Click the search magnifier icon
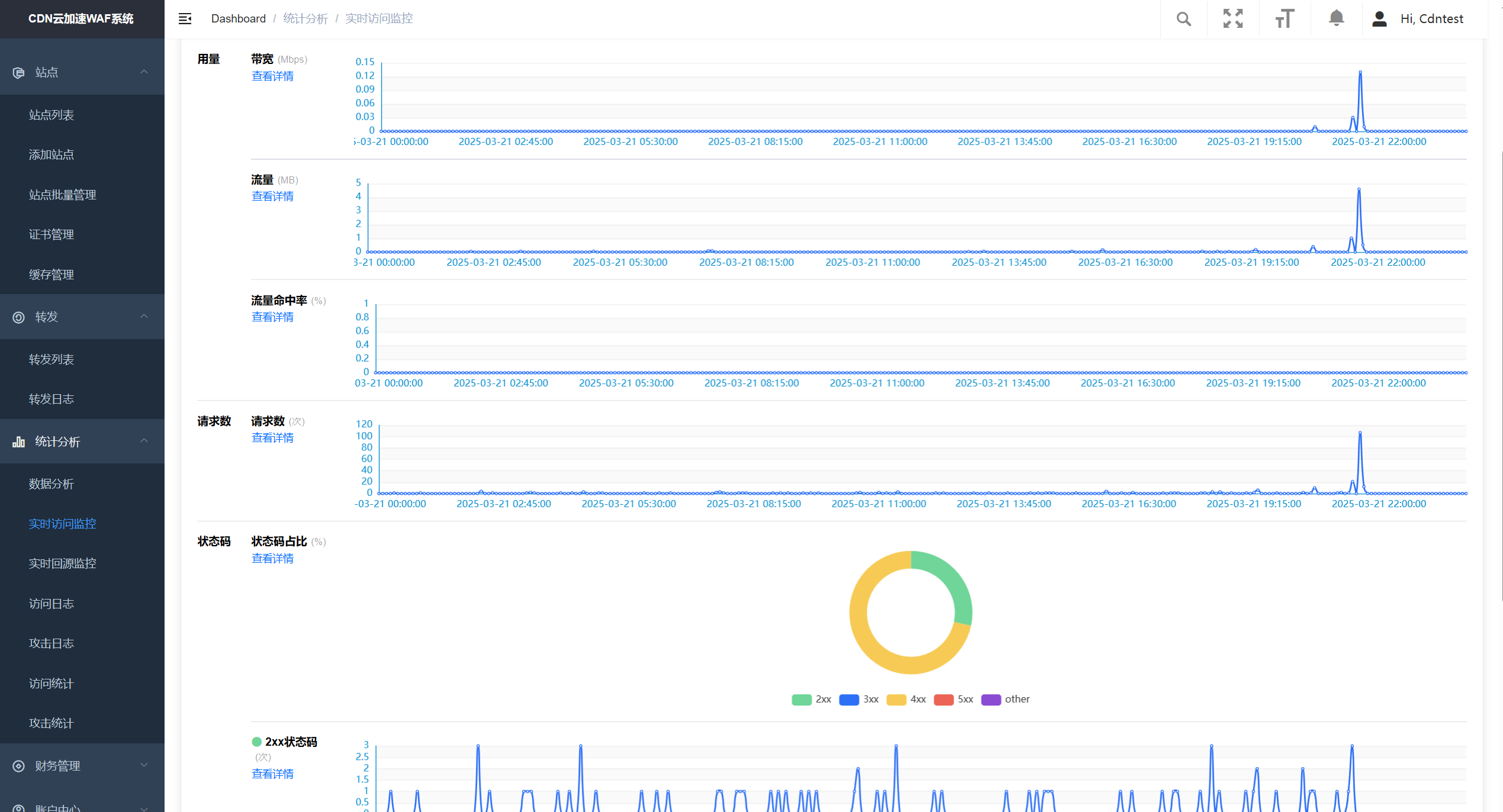The height and width of the screenshot is (812, 1503). coord(1183,19)
